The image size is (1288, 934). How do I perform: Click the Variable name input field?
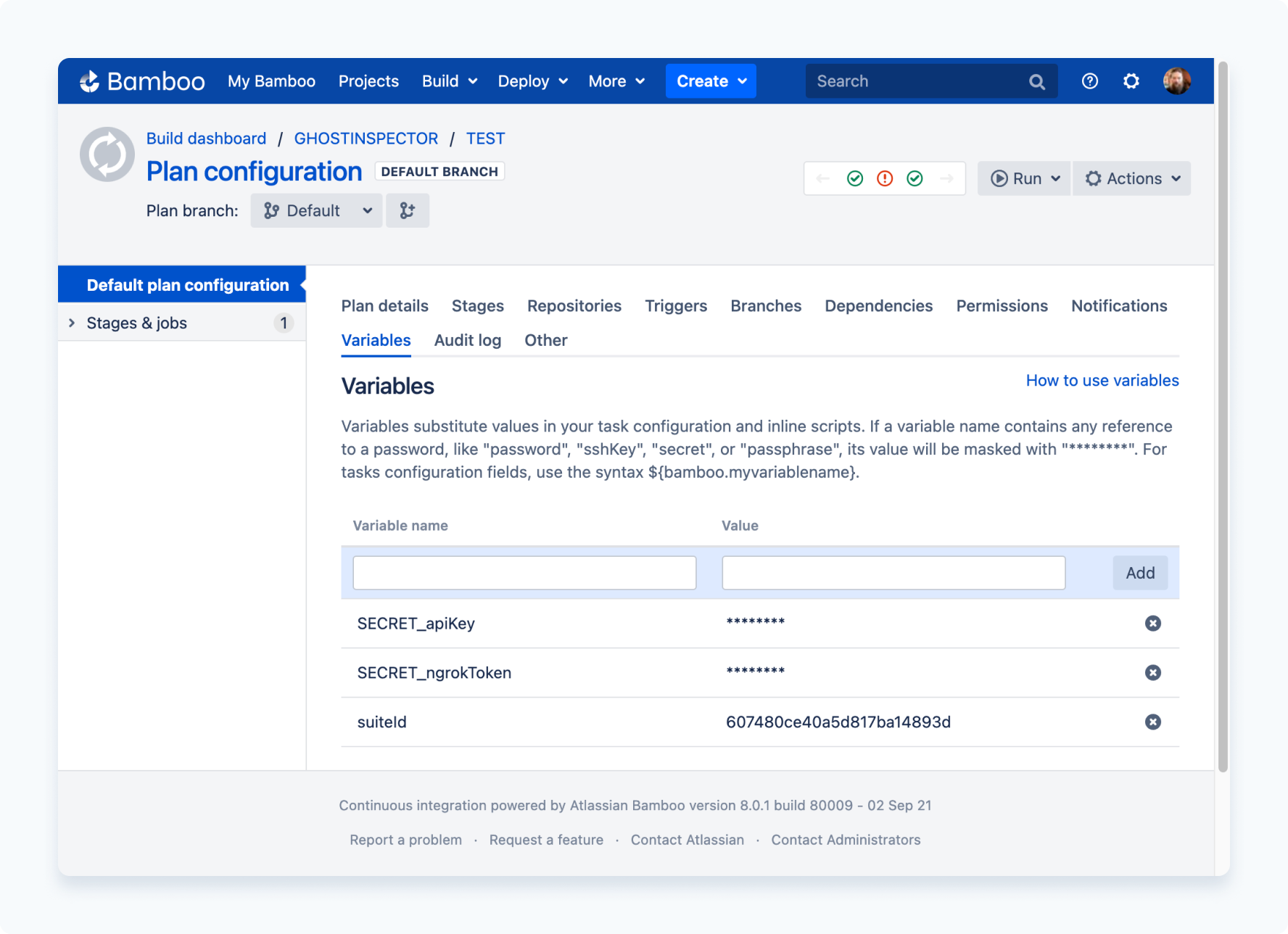(x=524, y=572)
